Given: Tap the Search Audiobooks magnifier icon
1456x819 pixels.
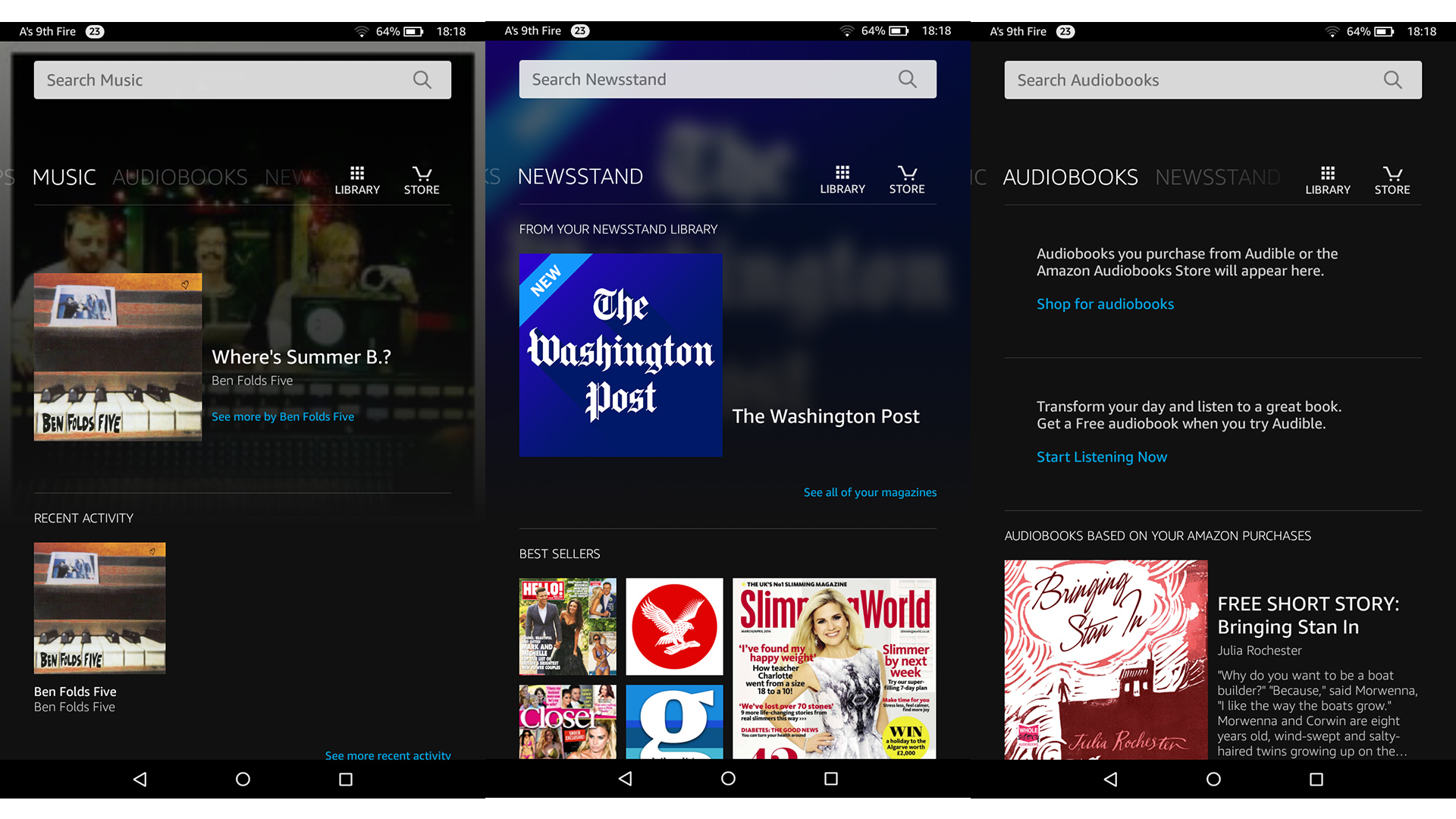Looking at the screenshot, I should tap(1393, 80).
